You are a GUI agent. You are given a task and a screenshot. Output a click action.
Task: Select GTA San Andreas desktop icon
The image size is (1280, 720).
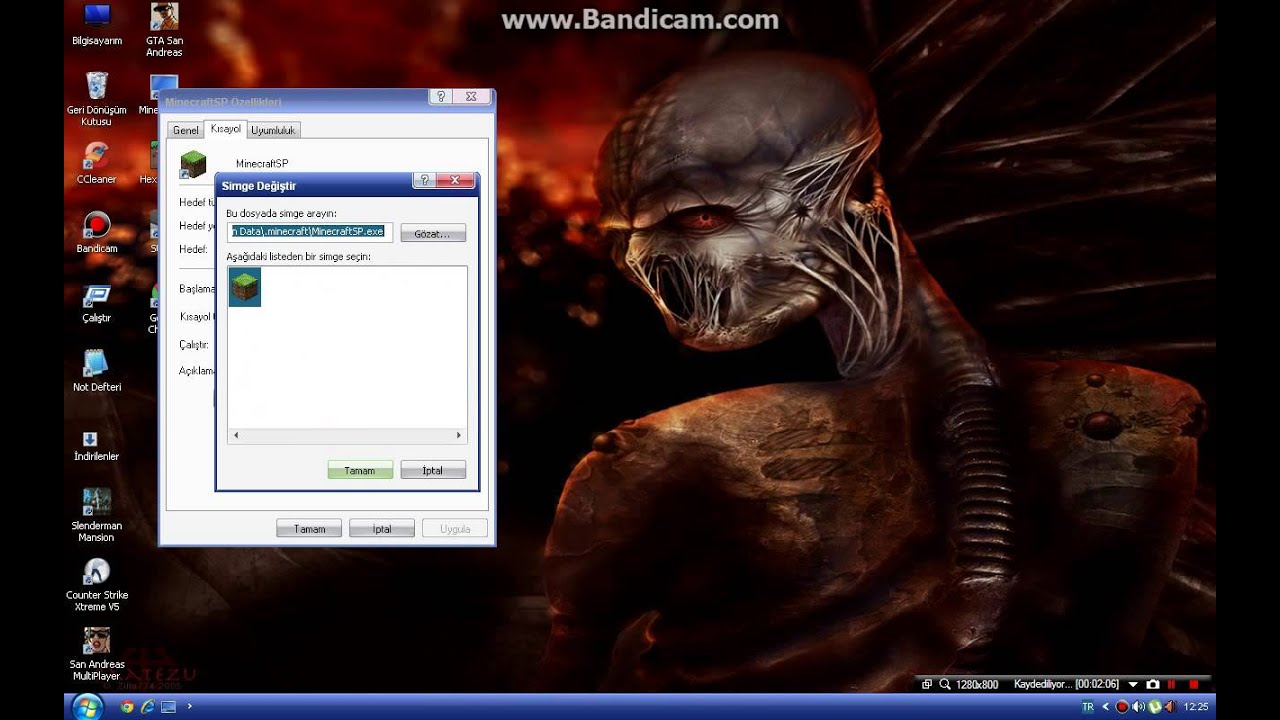click(164, 30)
